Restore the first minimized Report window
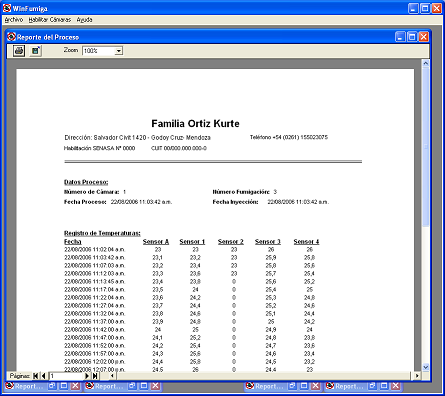445x396 pixels. [52, 386]
